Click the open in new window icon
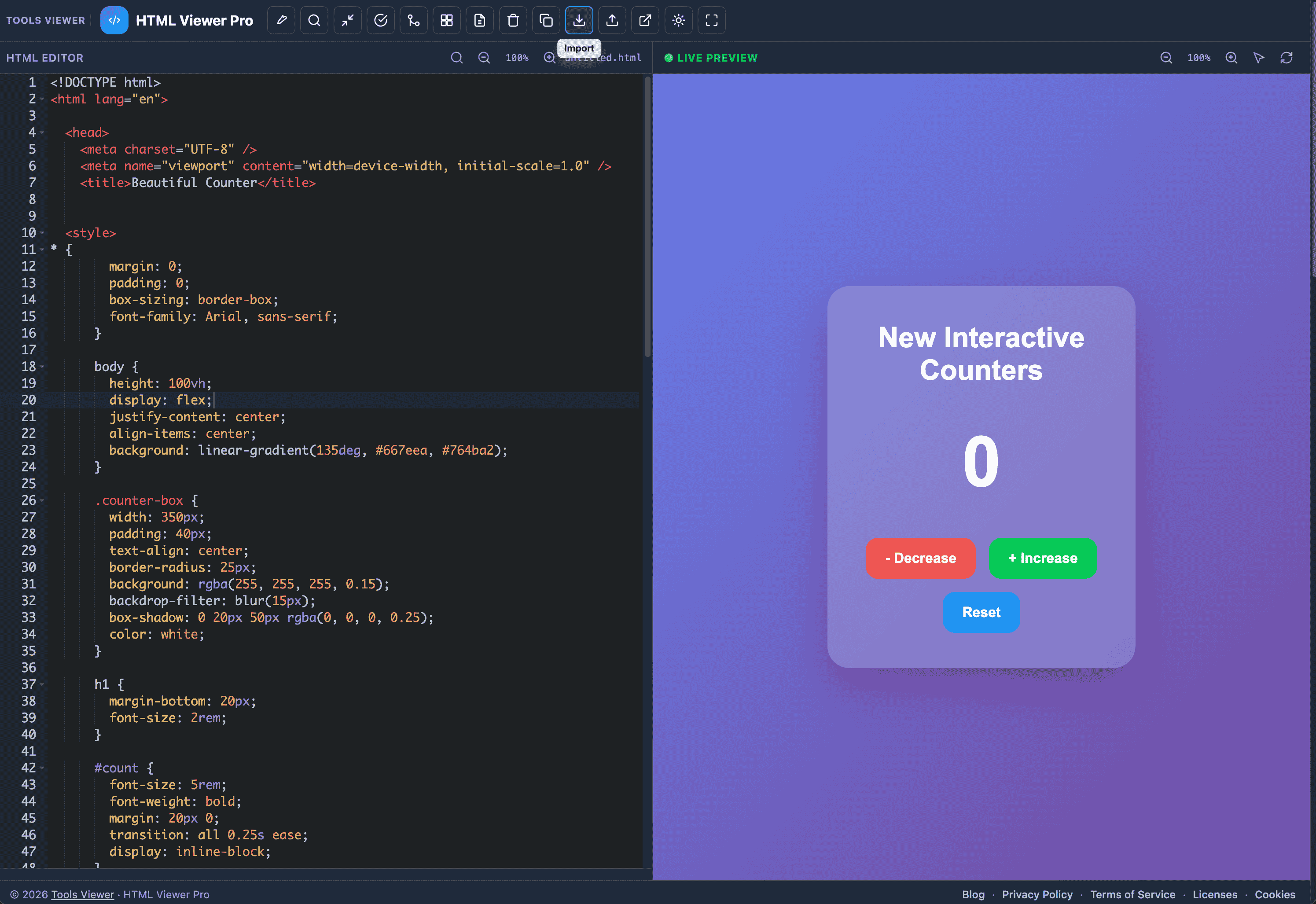Viewport: 1316px width, 904px height. click(646, 20)
